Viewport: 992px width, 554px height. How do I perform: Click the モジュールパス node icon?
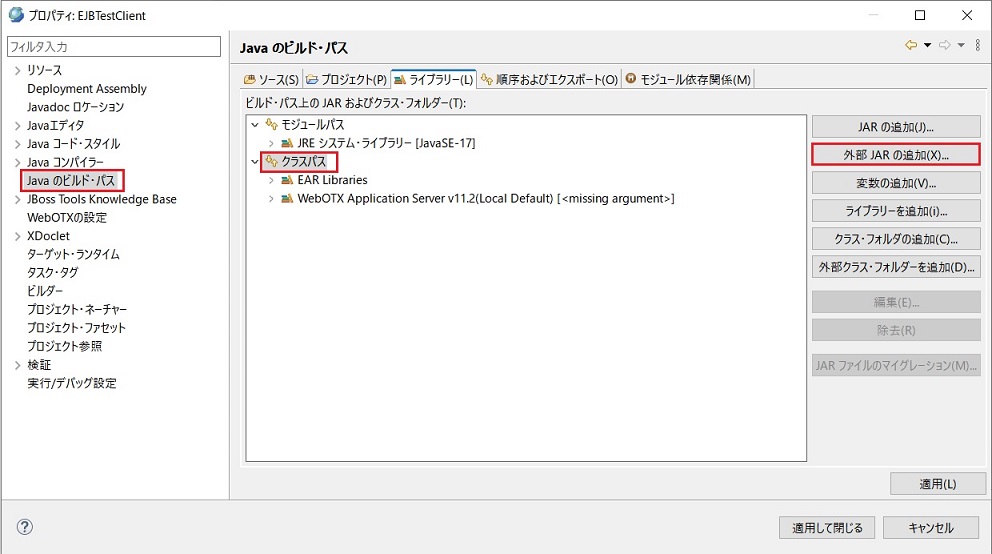point(272,125)
